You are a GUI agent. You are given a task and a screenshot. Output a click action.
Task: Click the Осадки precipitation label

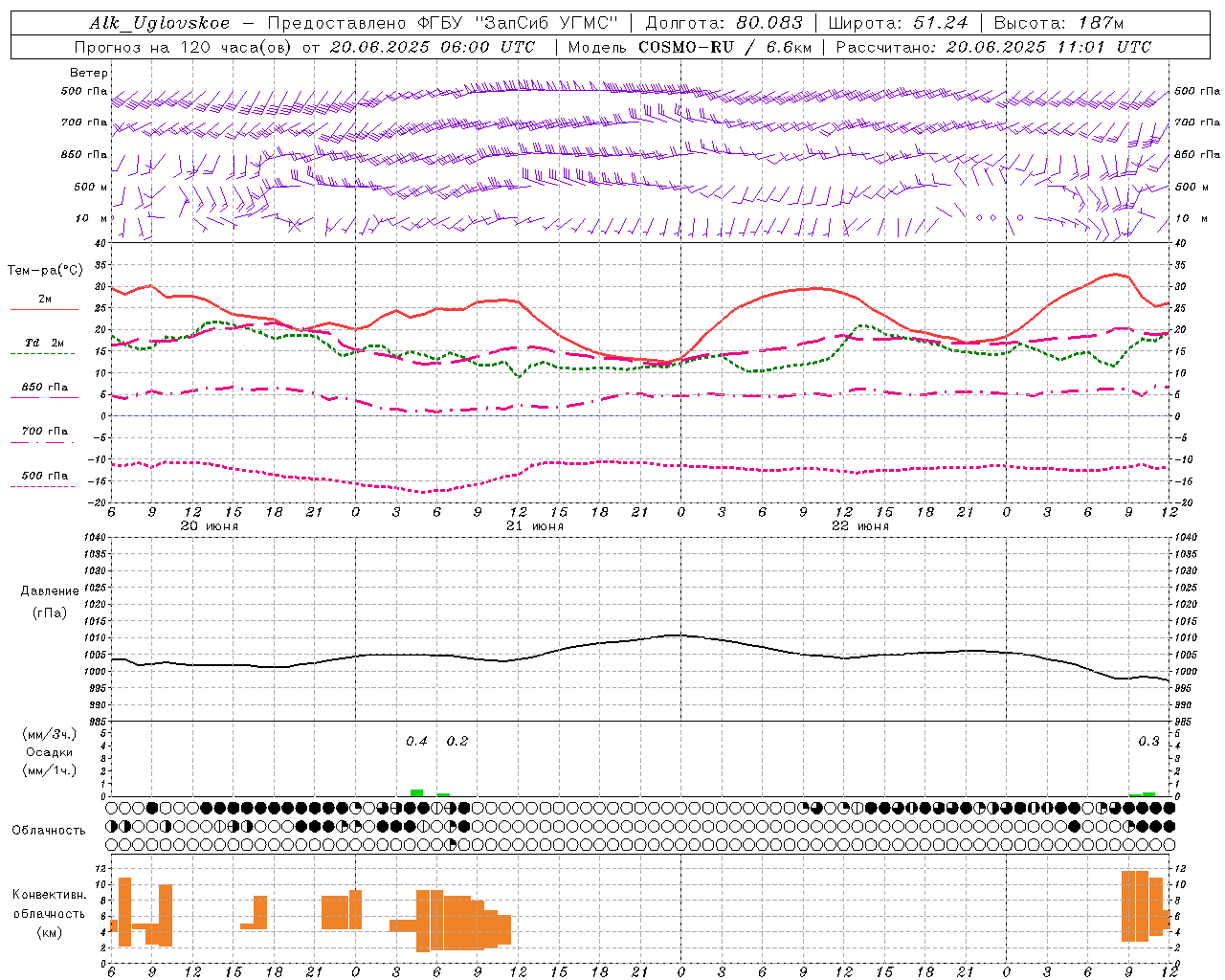pyautogui.click(x=50, y=752)
